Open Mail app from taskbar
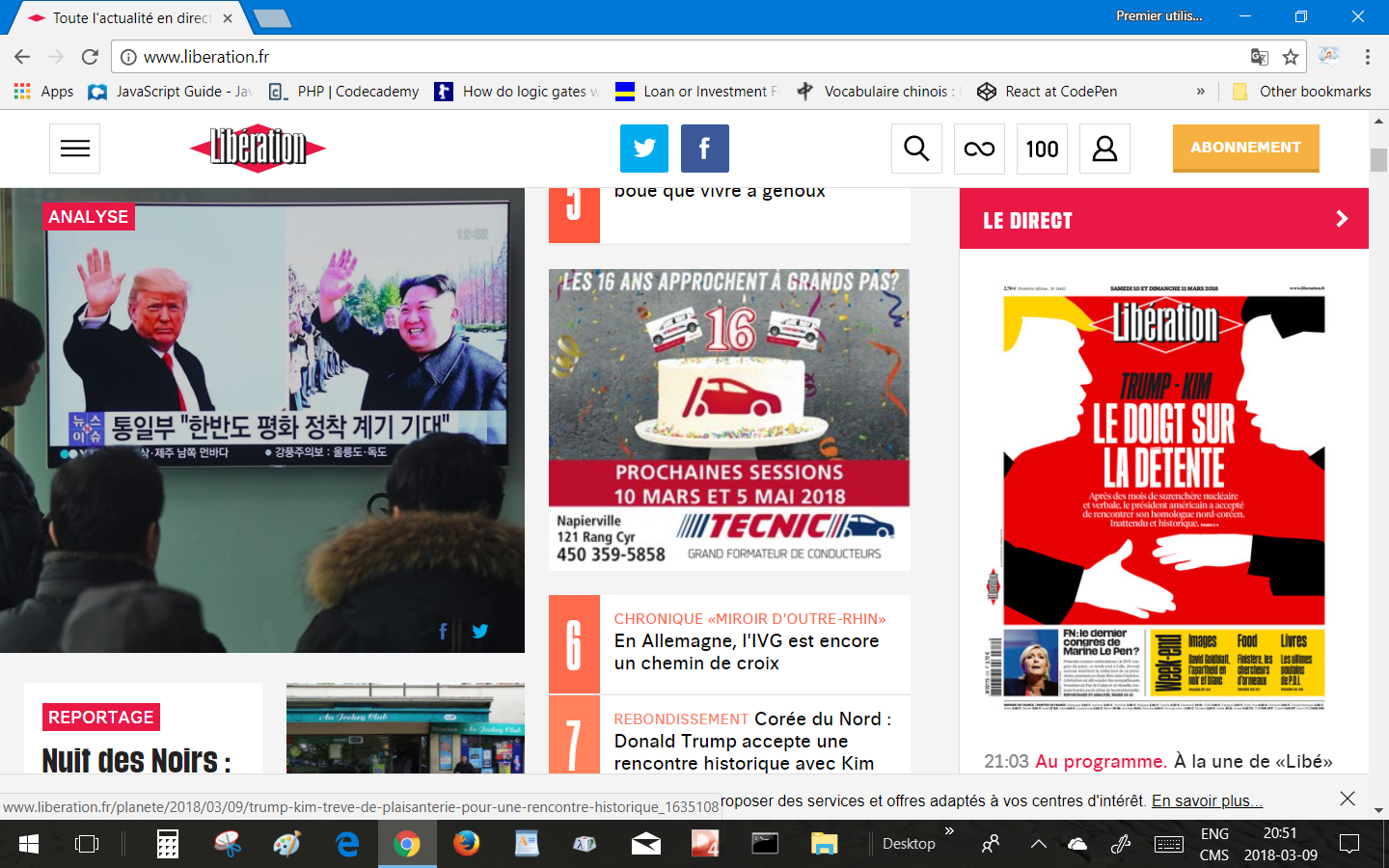The image size is (1389, 868). click(646, 844)
